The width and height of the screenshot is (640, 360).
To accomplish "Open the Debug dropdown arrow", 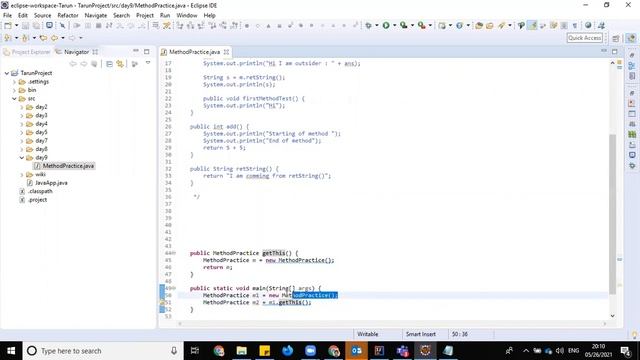I will coord(376,25).
